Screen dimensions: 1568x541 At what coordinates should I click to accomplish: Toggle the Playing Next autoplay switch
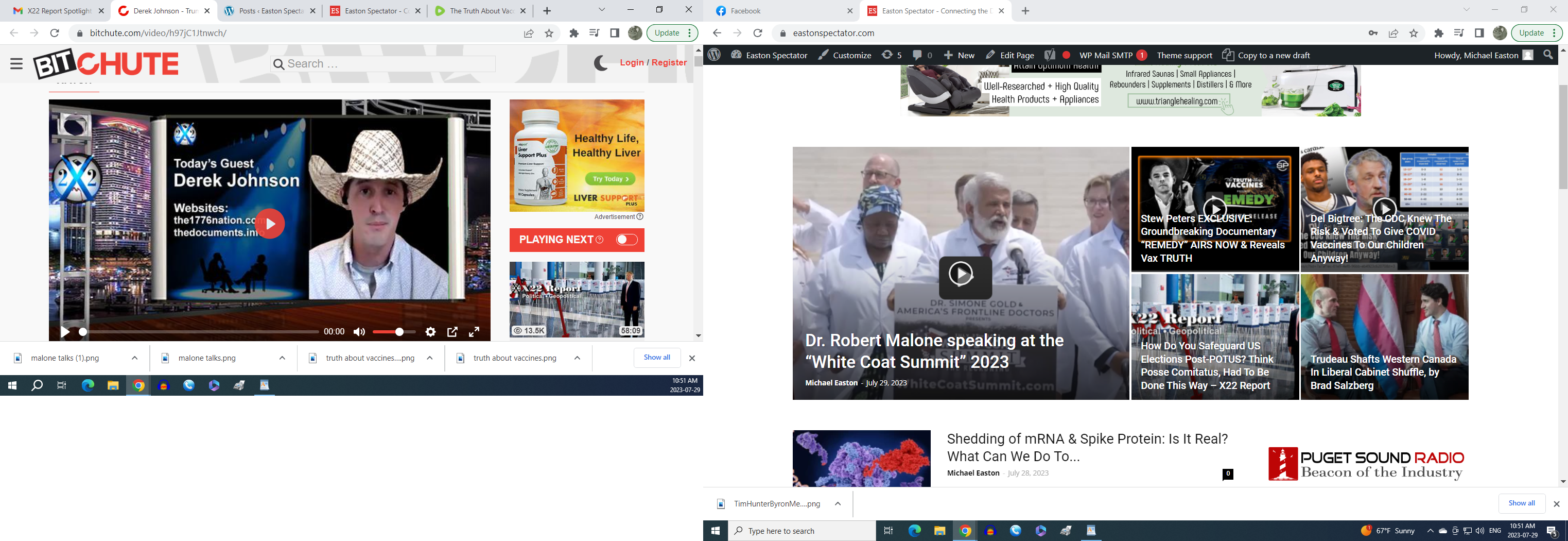[626, 240]
